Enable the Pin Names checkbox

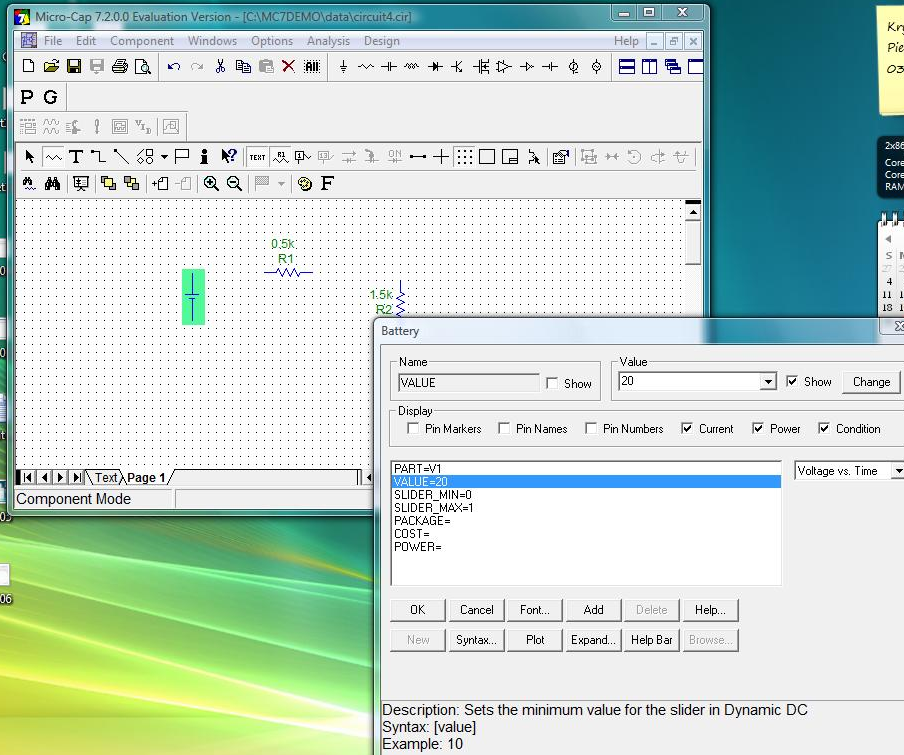tap(504, 428)
